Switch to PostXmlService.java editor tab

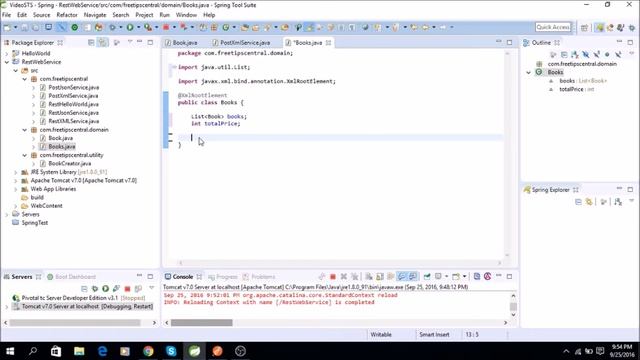pyautogui.click(x=241, y=42)
